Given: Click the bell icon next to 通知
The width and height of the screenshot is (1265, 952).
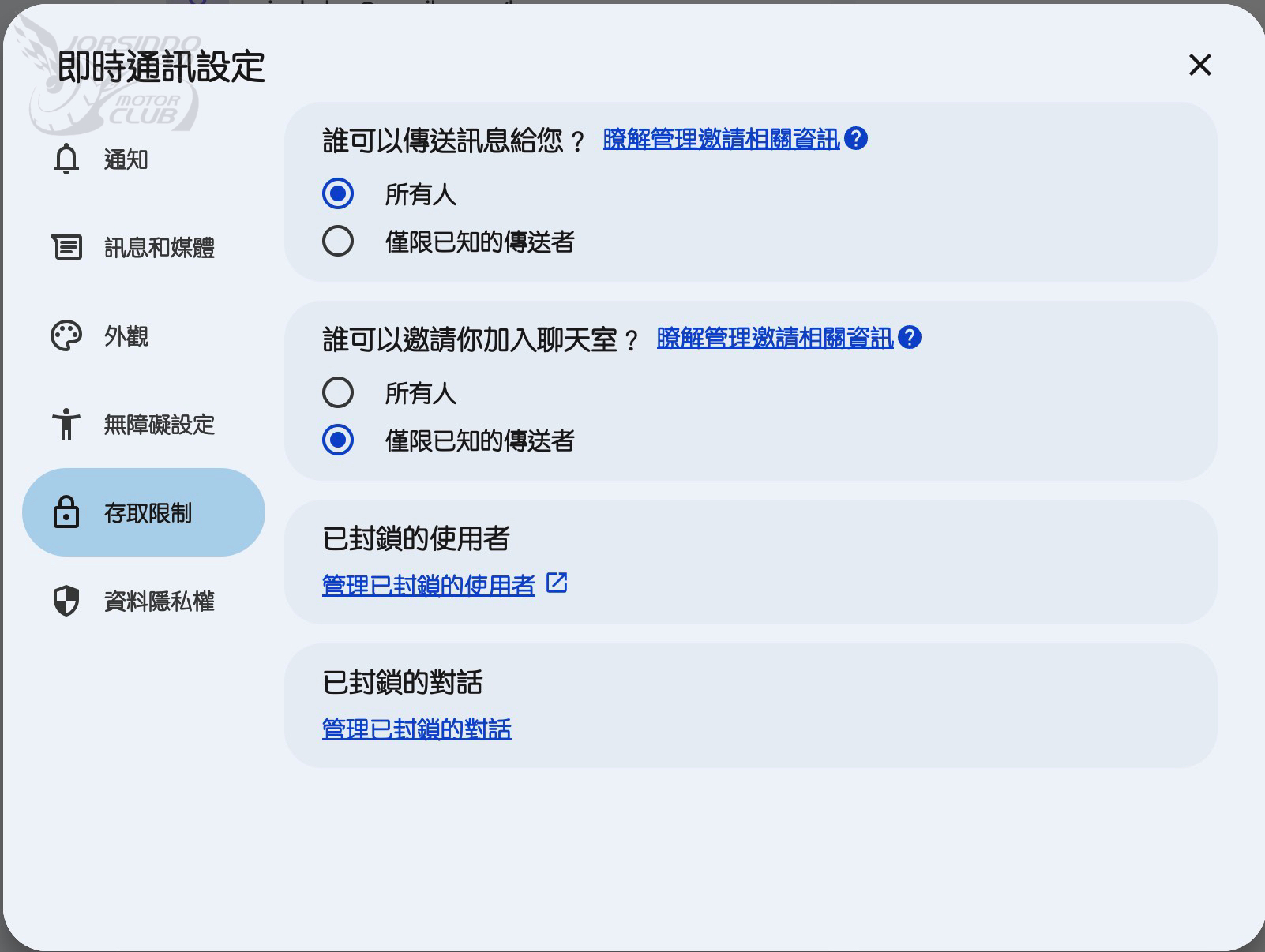Looking at the screenshot, I should [66, 159].
